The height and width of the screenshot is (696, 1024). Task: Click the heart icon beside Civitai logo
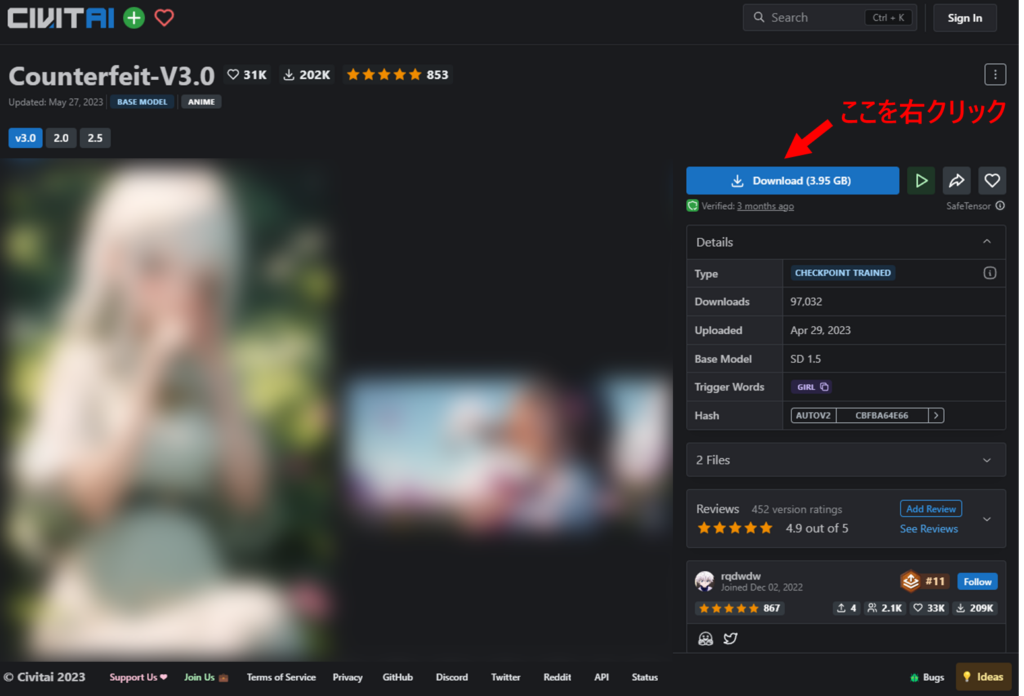pos(164,17)
